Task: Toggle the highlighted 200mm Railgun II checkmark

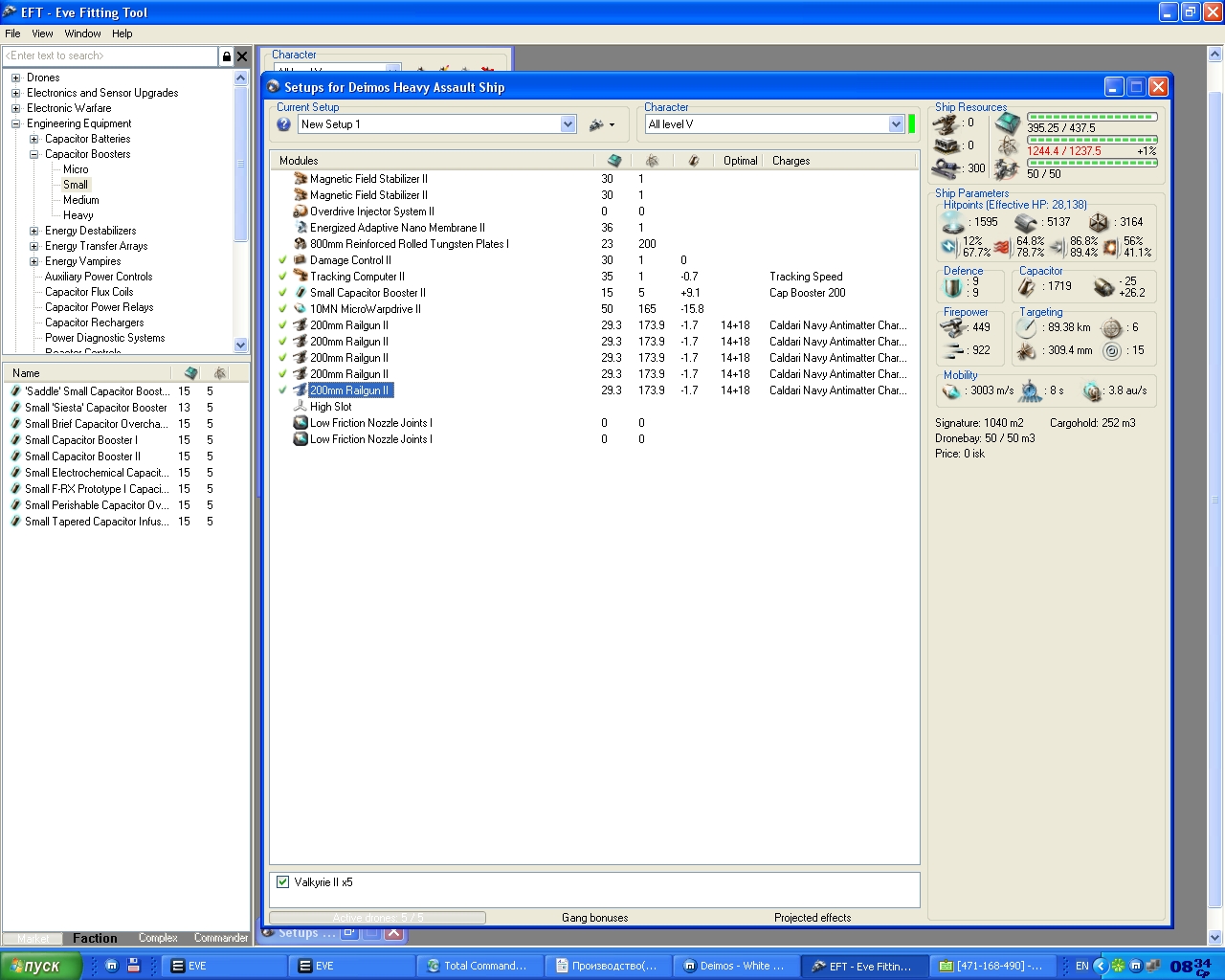Action: (x=283, y=390)
